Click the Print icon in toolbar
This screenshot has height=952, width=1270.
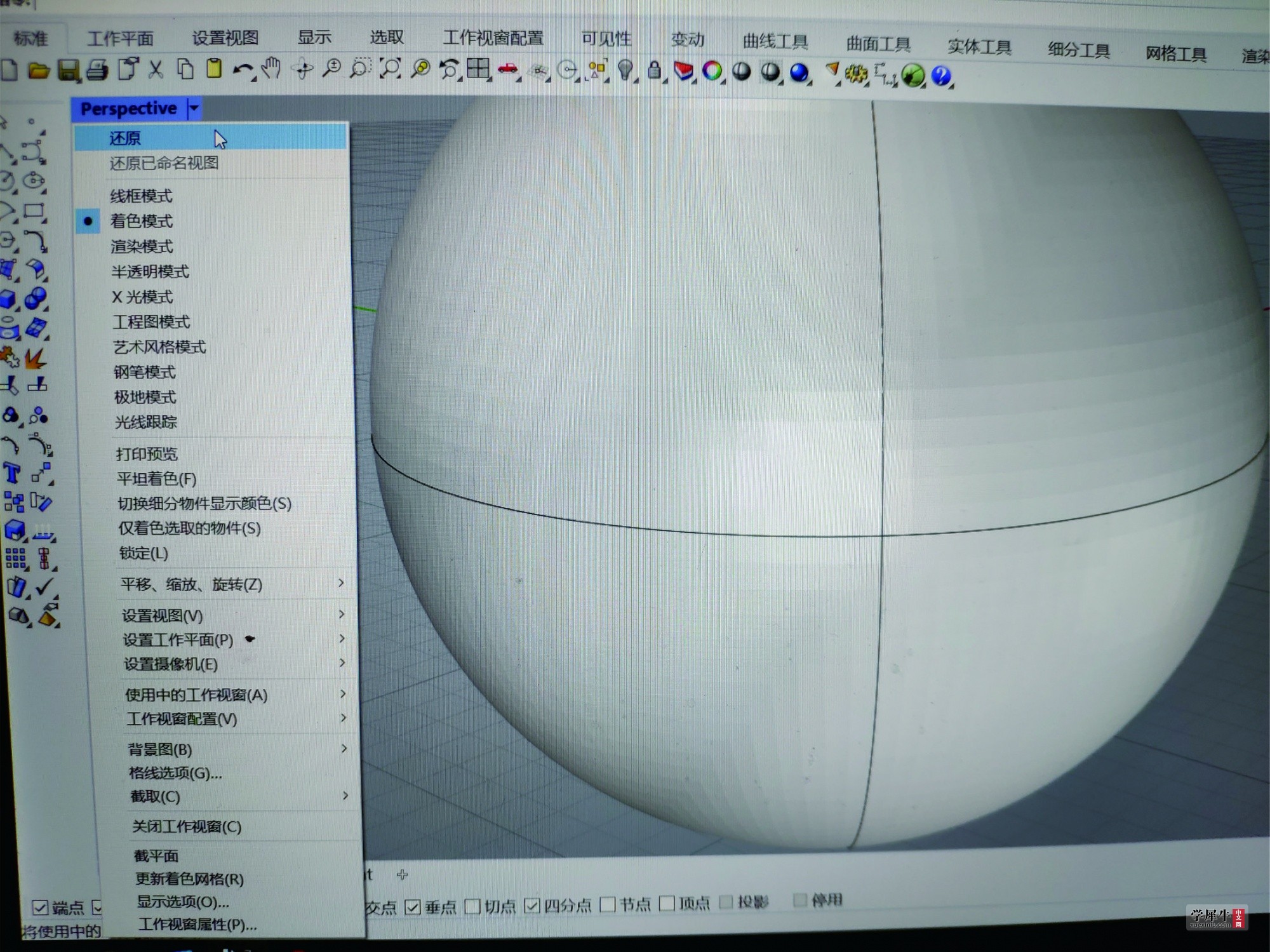97,69
